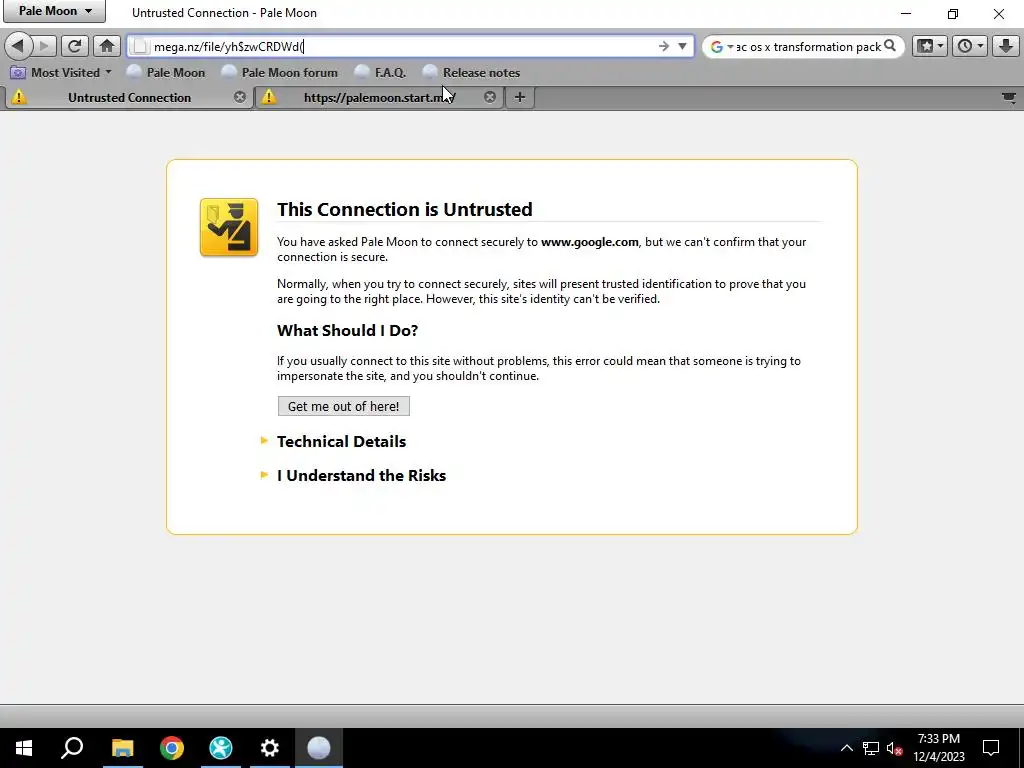This screenshot has height=768, width=1024.
Task: Click the warning icon on second tab
Action: pyautogui.click(x=268, y=97)
